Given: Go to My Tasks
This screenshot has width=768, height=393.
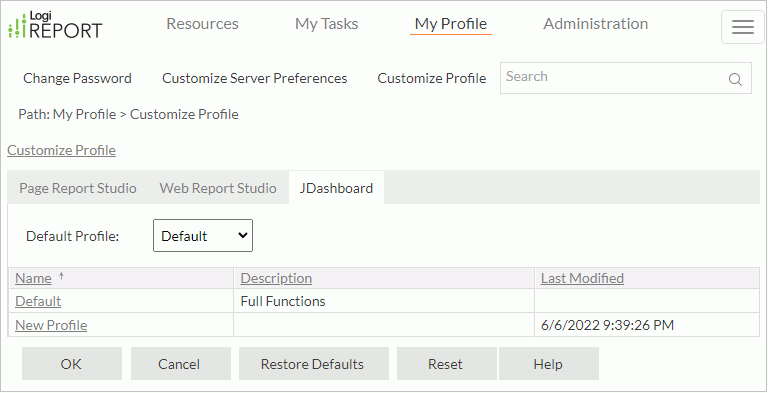Looking at the screenshot, I should coord(327,24).
